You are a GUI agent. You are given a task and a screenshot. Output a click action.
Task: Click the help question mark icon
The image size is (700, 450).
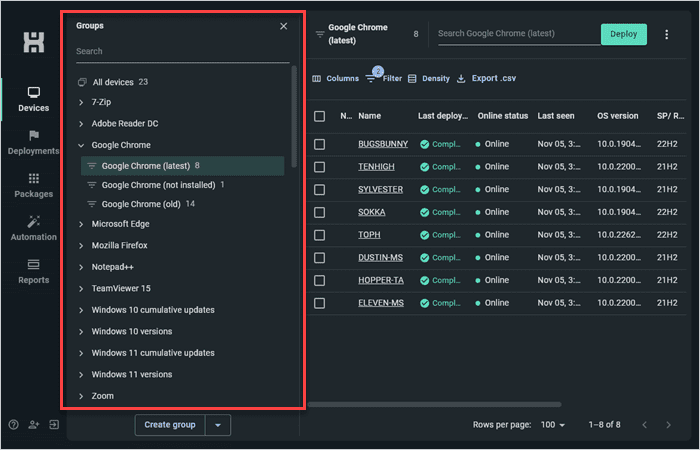[13, 425]
